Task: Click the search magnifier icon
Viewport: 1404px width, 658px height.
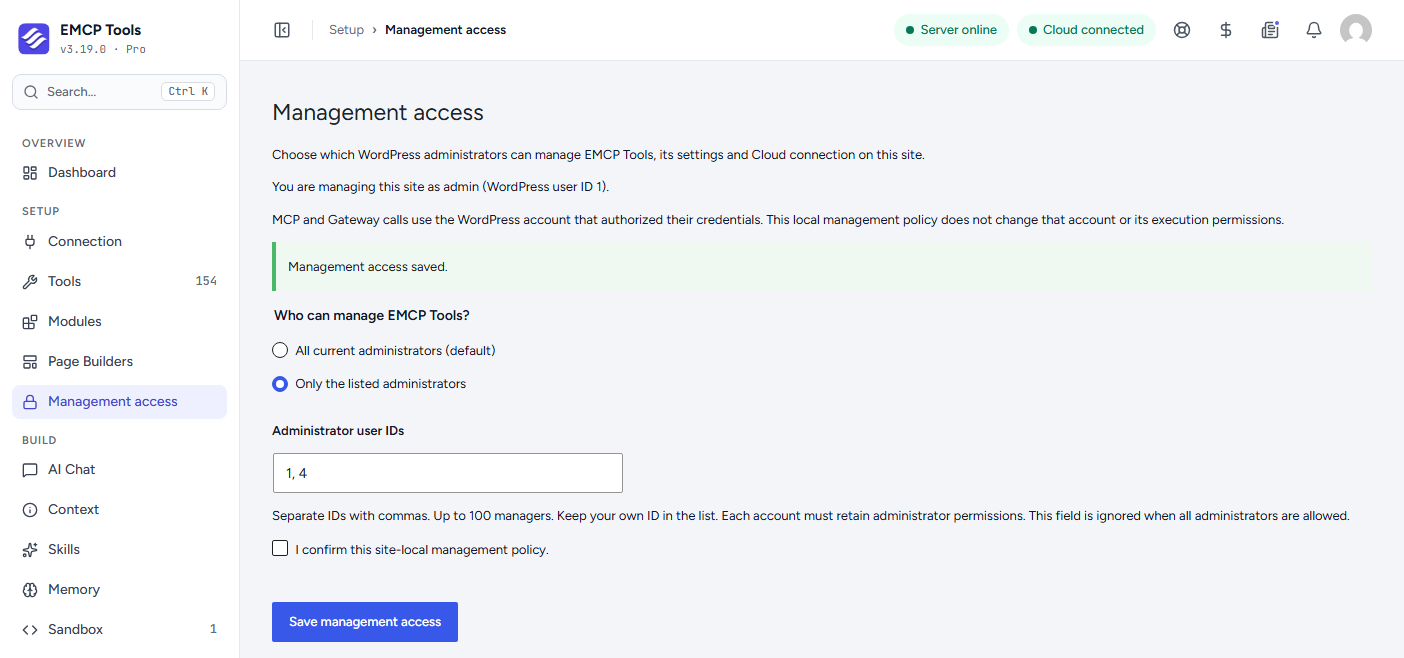Action: (x=31, y=92)
